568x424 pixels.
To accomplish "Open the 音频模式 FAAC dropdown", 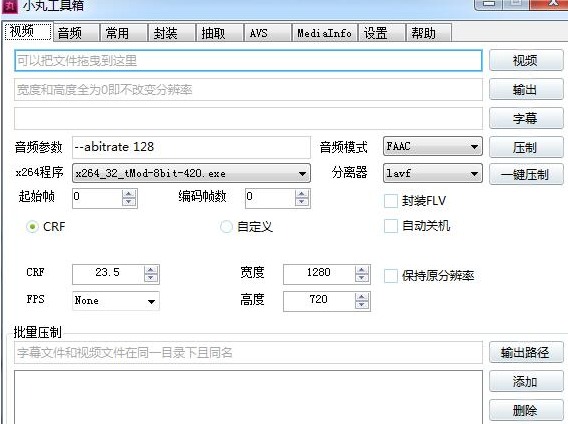I will (x=433, y=146).
